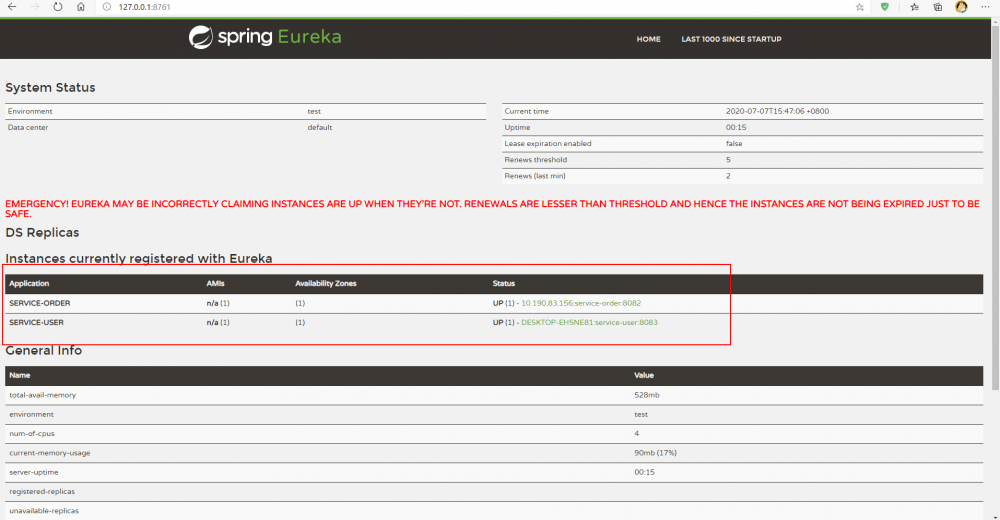Viewport: 1000px width, 520px height.
Task: Select the 528mb value
Action: 647,395
